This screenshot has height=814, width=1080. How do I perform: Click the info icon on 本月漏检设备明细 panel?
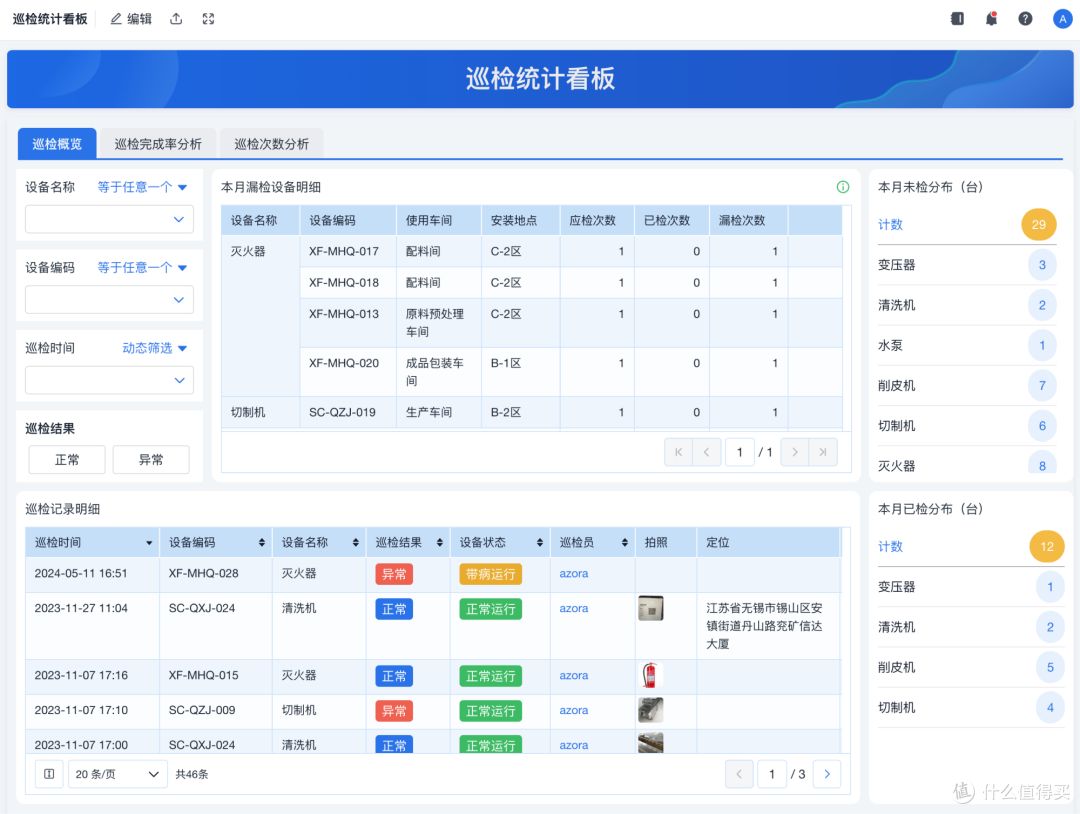click(x=843, y=186)
